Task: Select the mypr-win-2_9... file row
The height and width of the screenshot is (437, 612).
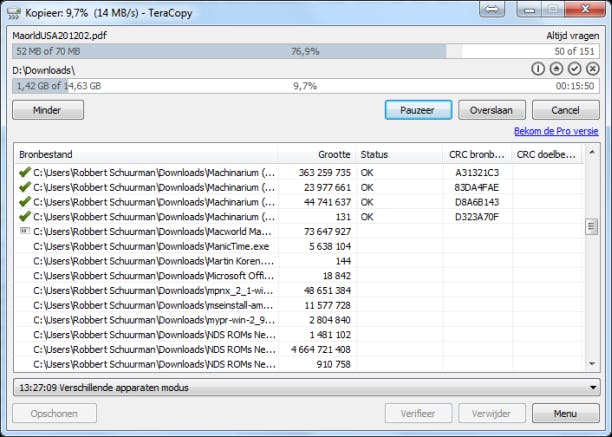Action: tap(299, 320)
